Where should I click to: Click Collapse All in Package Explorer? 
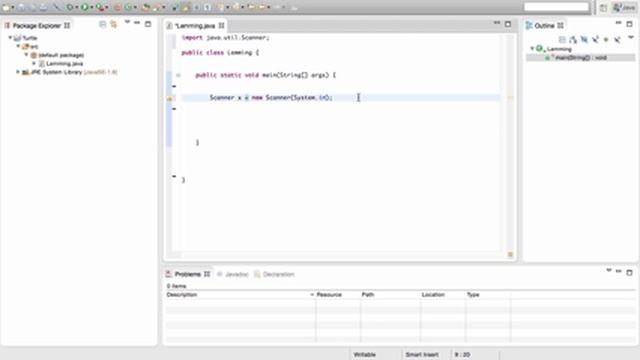(102, 24)
